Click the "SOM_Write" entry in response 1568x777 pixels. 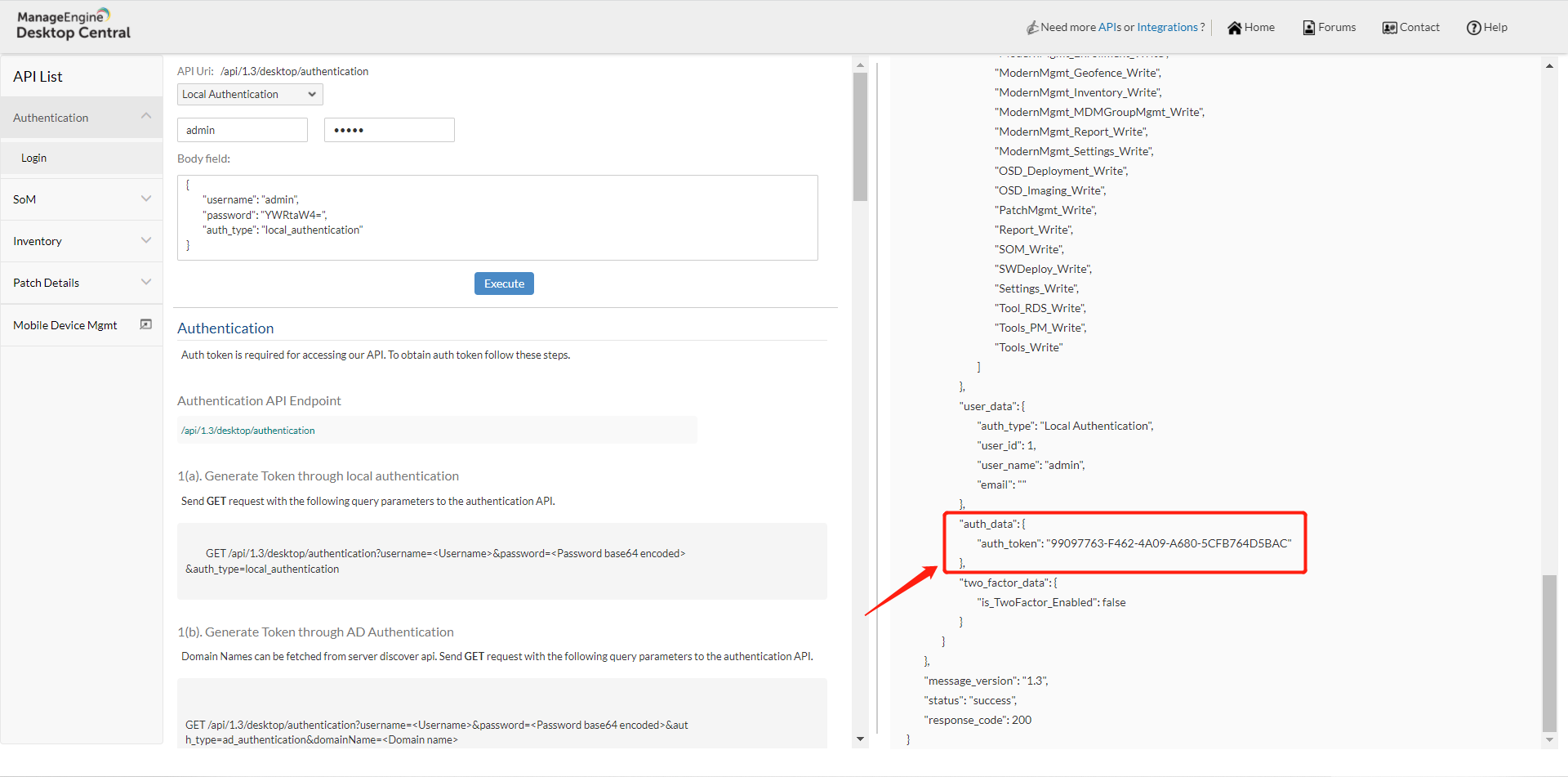[x=1029, y=249]
